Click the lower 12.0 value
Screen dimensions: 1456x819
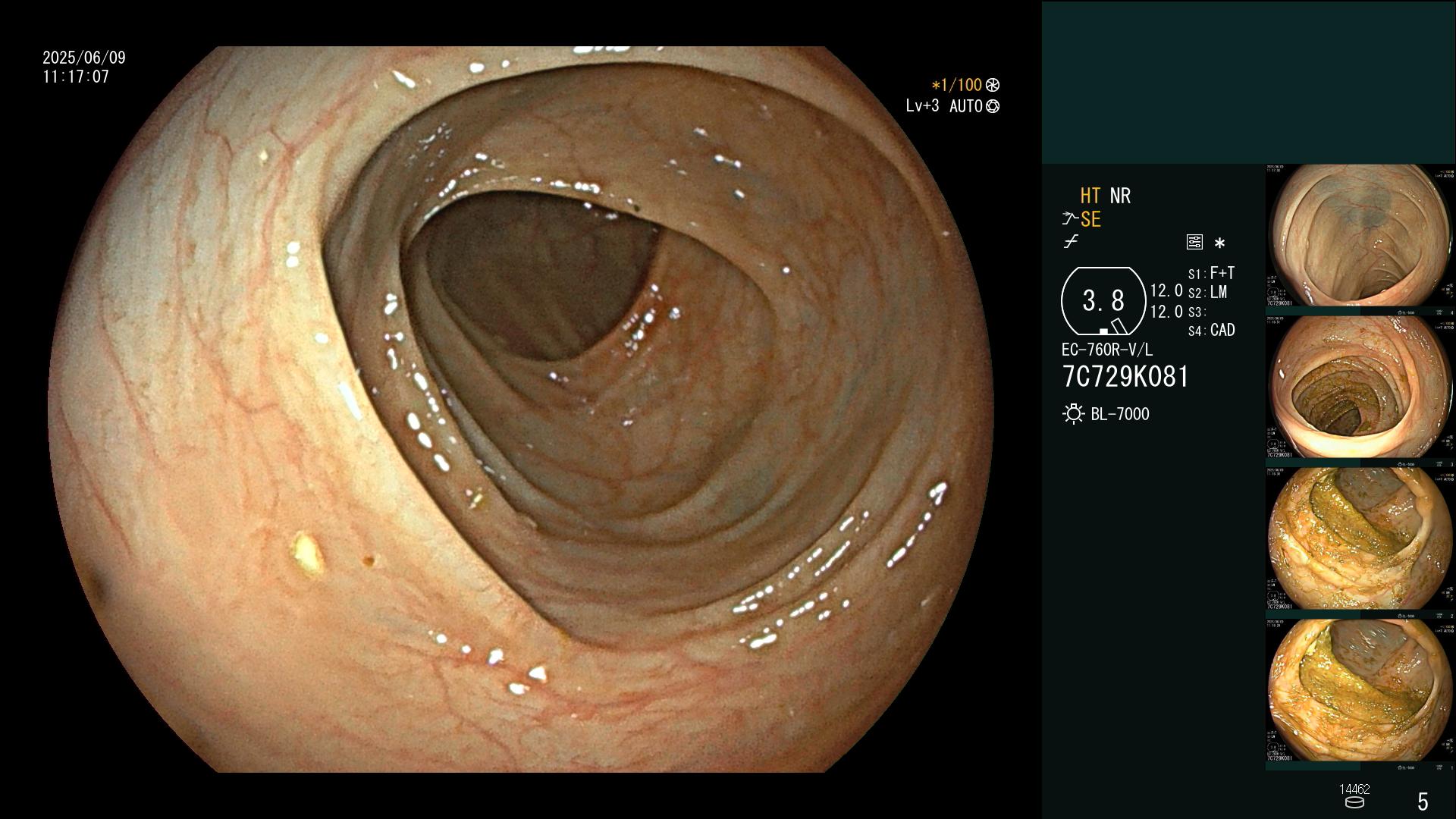(x=1166, y=312)
